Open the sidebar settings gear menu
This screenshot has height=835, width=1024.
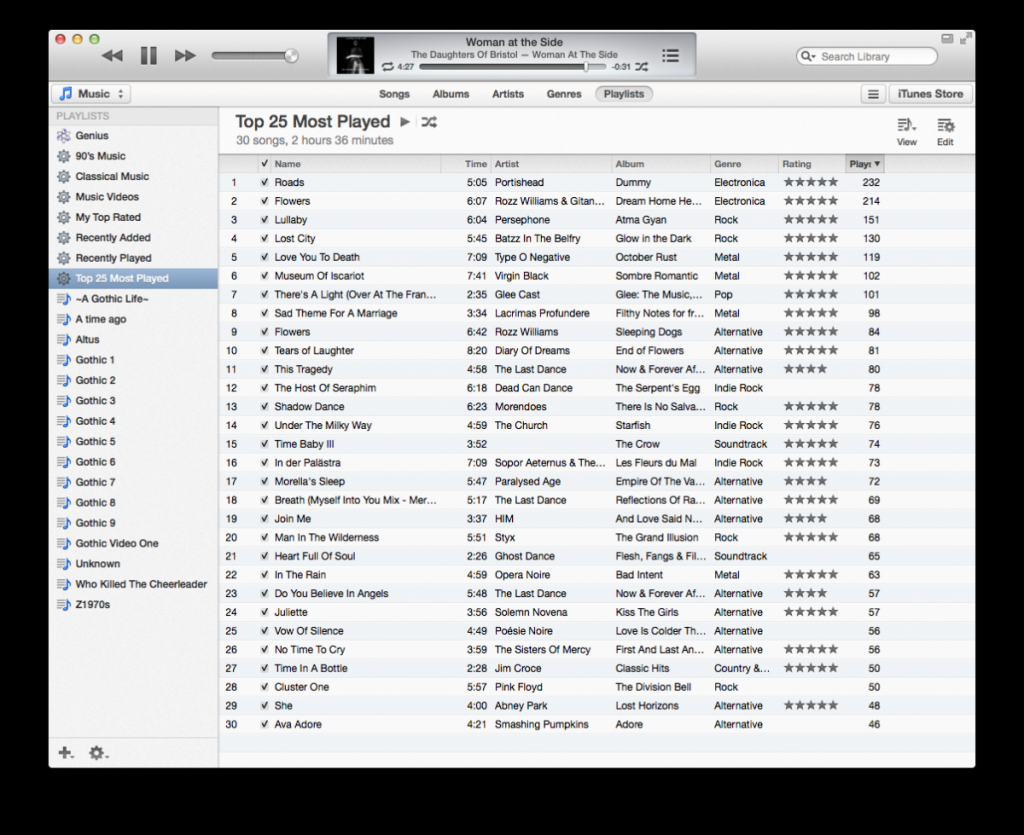97,753
